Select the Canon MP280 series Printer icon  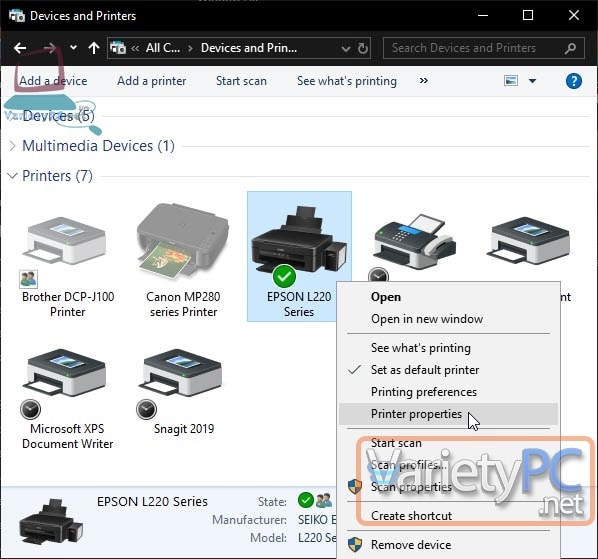[183, 241]
